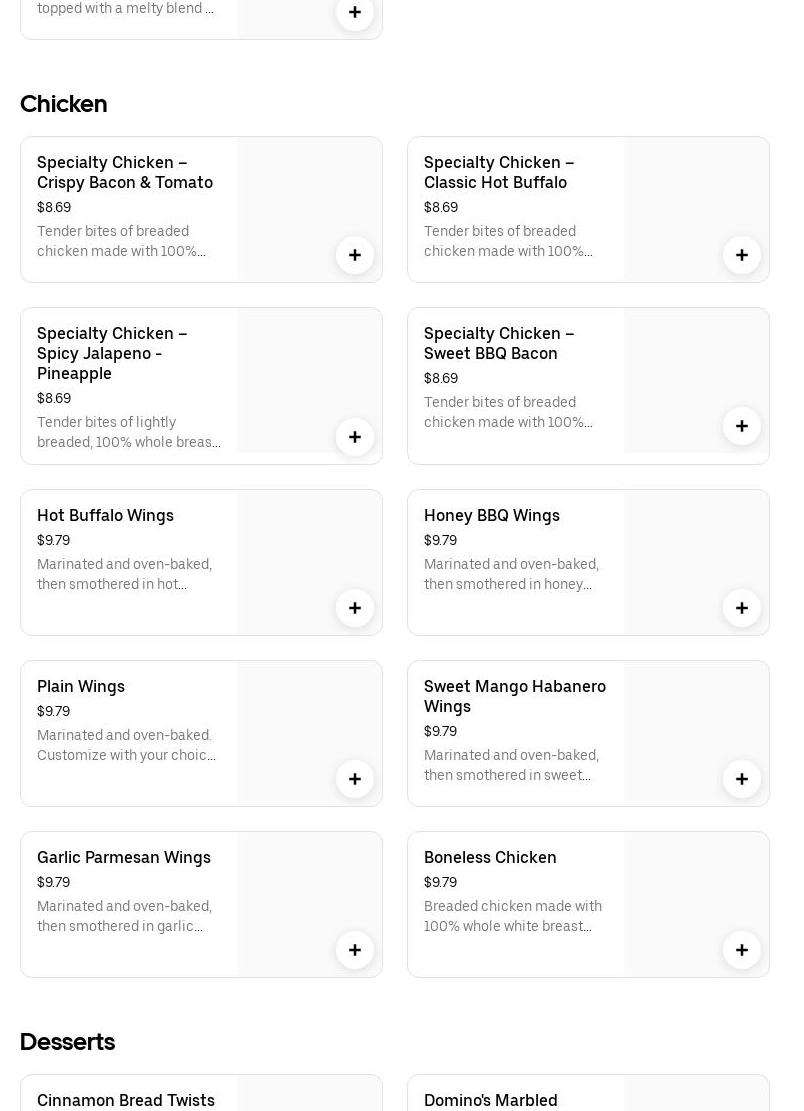
Task: Open Domino's Marbled dessert item
Action: (x=491, y=1099)
